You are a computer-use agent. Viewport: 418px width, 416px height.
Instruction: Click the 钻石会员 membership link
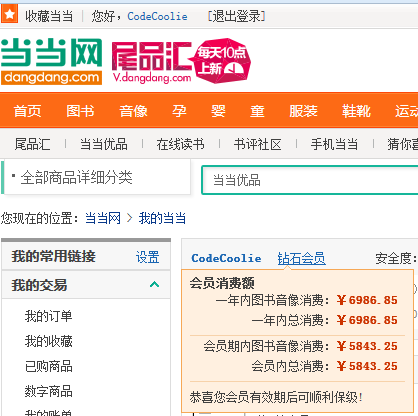[302, 258]
